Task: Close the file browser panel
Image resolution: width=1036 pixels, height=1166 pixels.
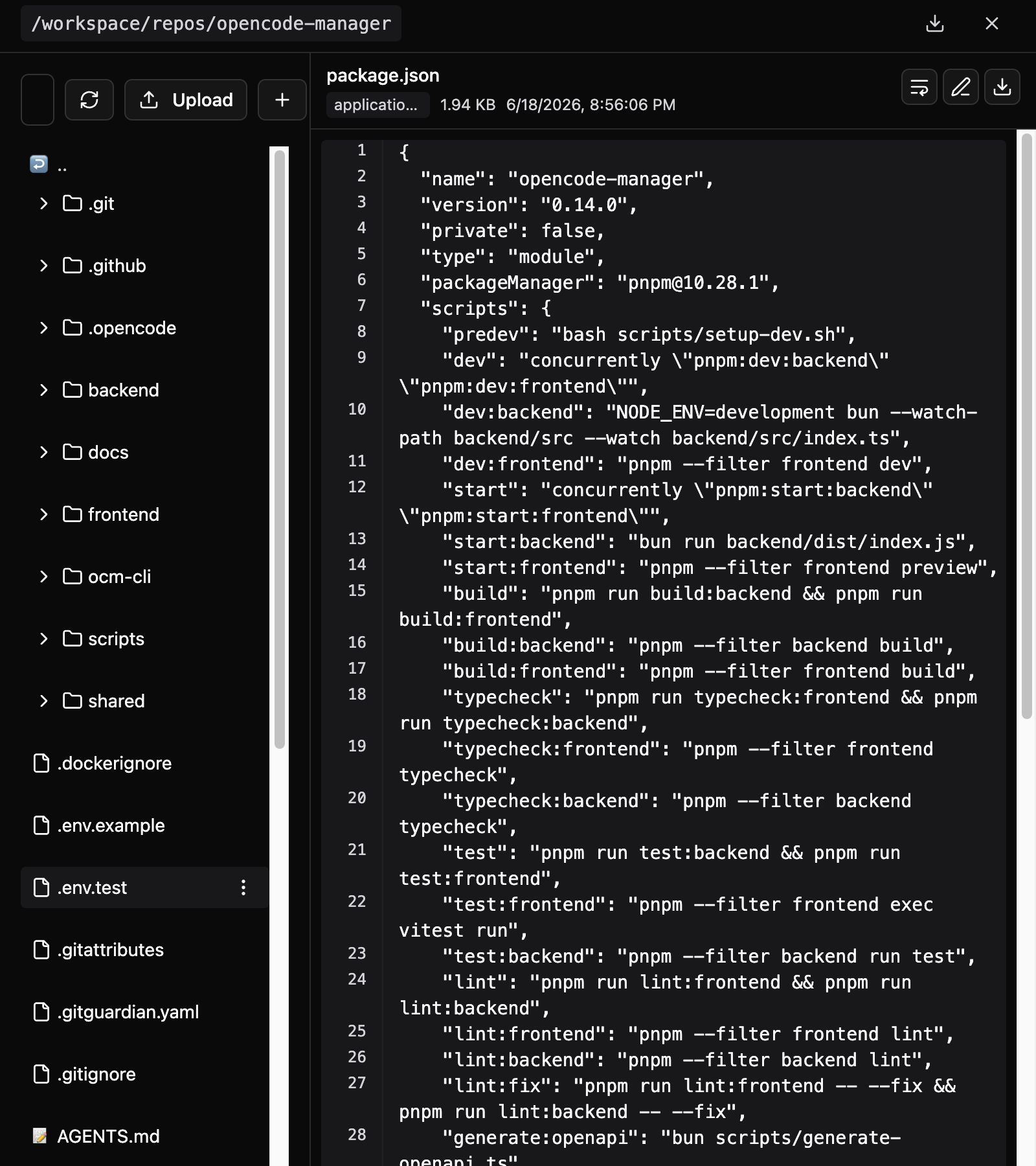Action: coord(991,24)
